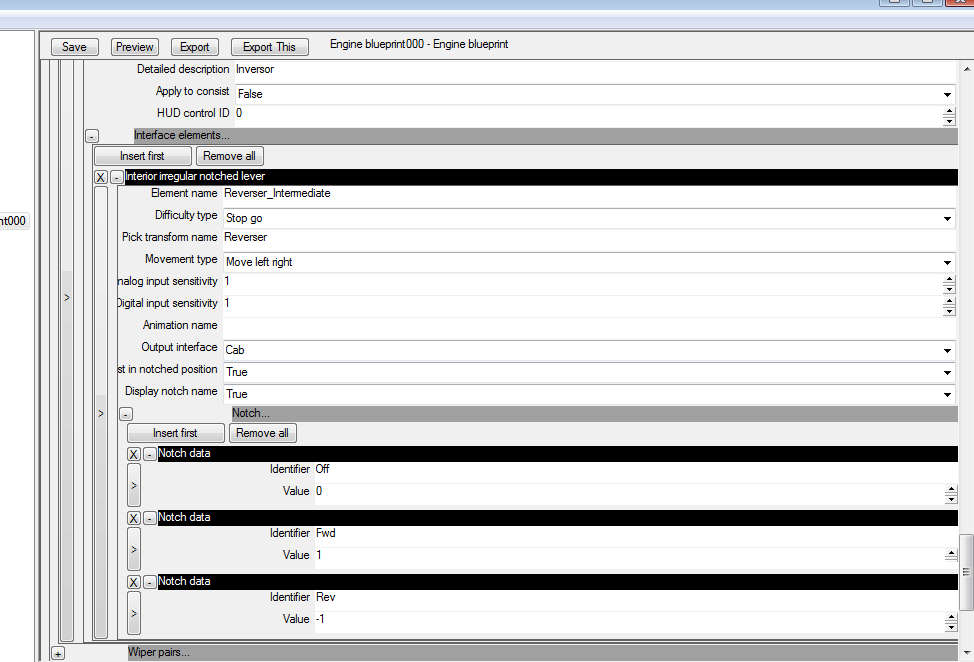974x662 pixels.
Task: Expand the Wiper pairs section
Action: (57, 653)
